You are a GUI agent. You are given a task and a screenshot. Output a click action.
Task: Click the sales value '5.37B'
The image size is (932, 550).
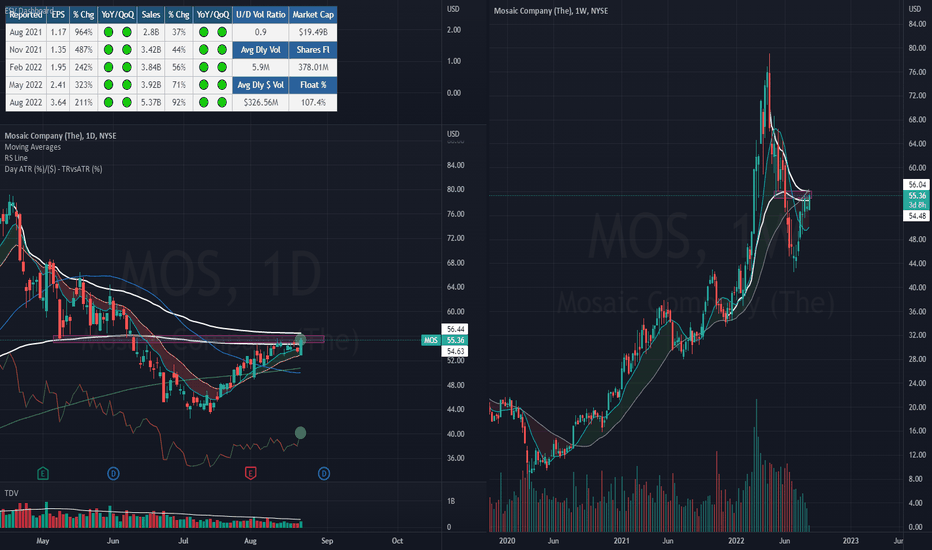(x=150, y=102)
